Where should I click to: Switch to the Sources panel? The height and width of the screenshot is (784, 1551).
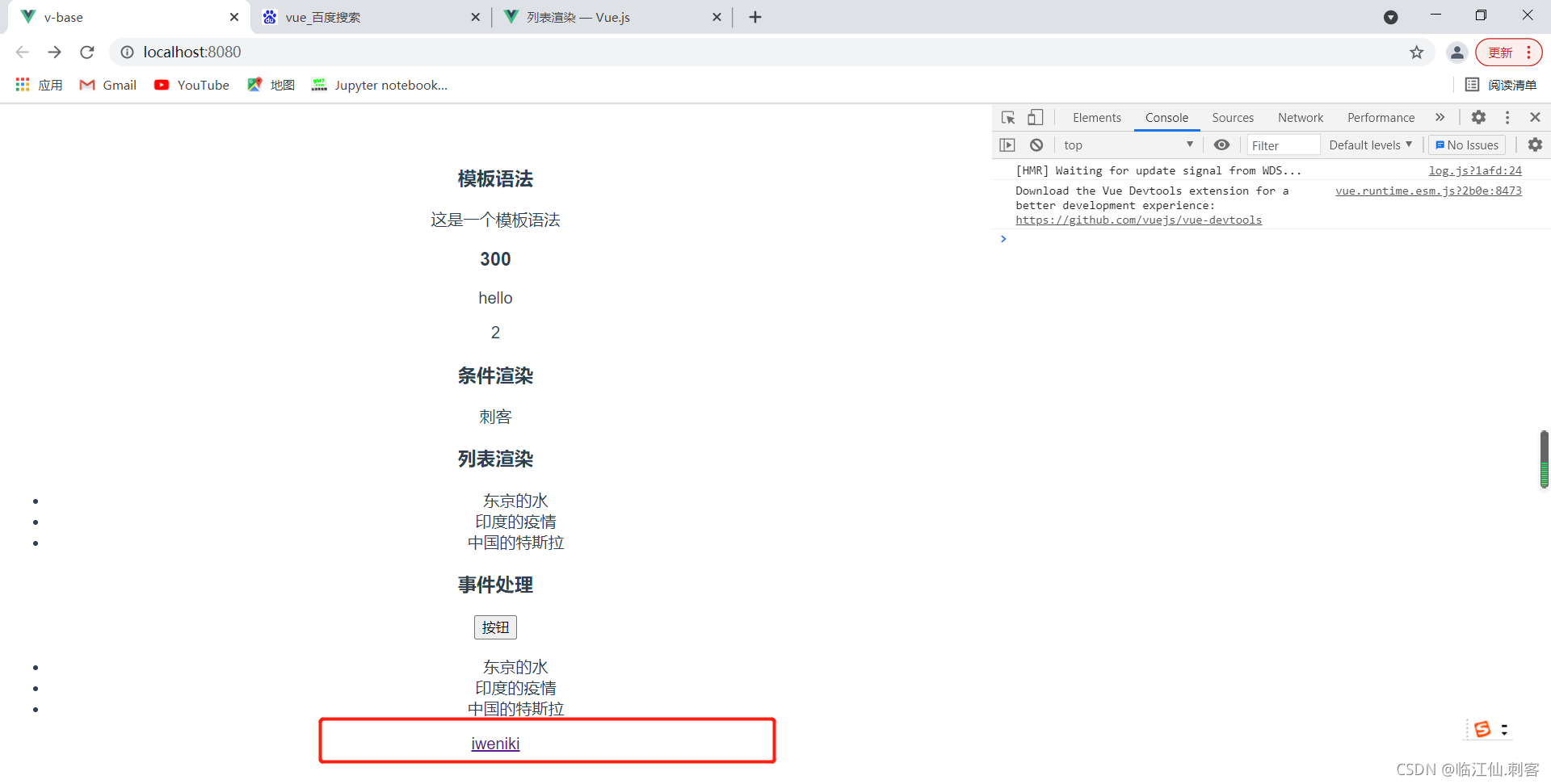click(1233, 117)
